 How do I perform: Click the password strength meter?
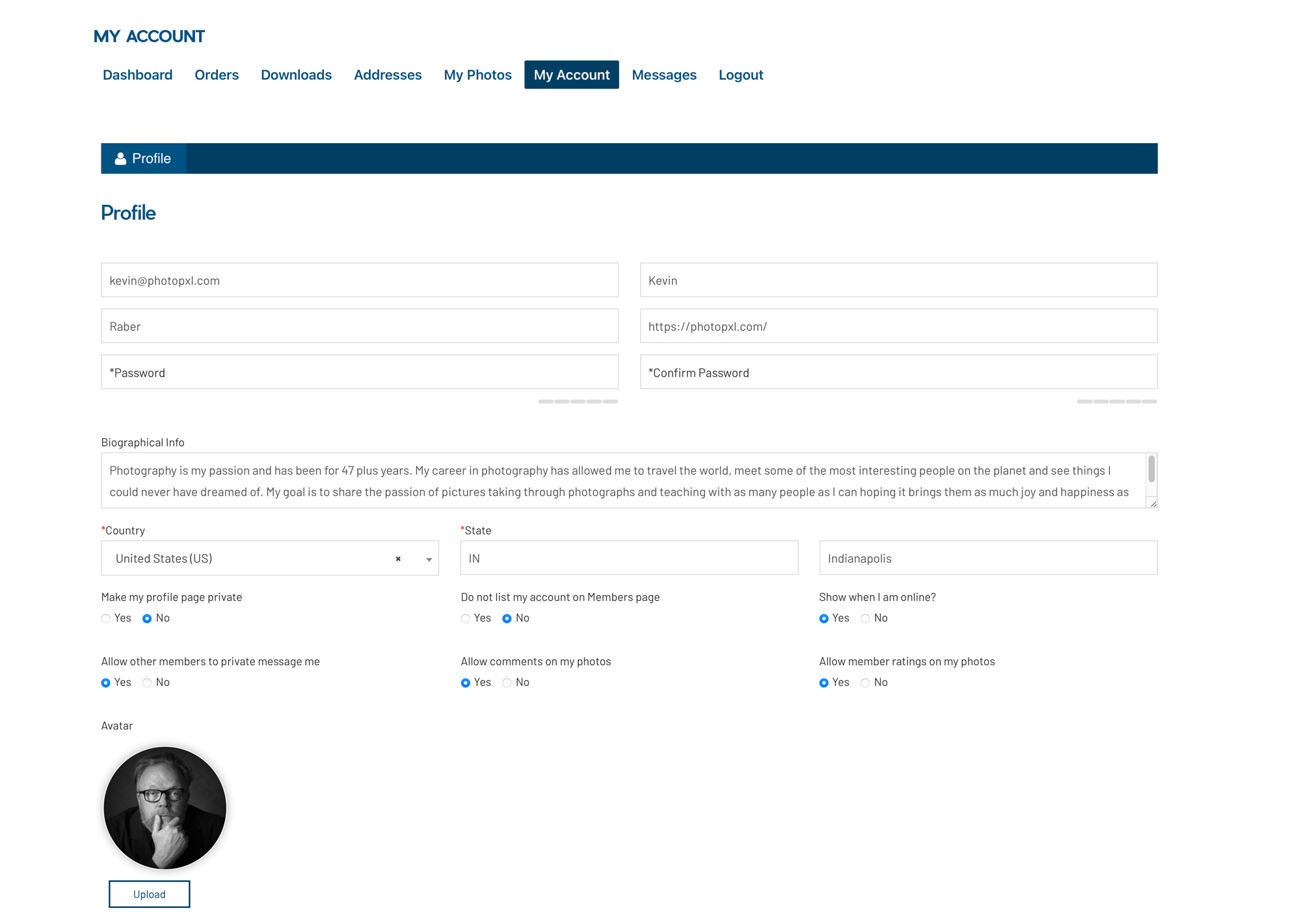point(578,402)
